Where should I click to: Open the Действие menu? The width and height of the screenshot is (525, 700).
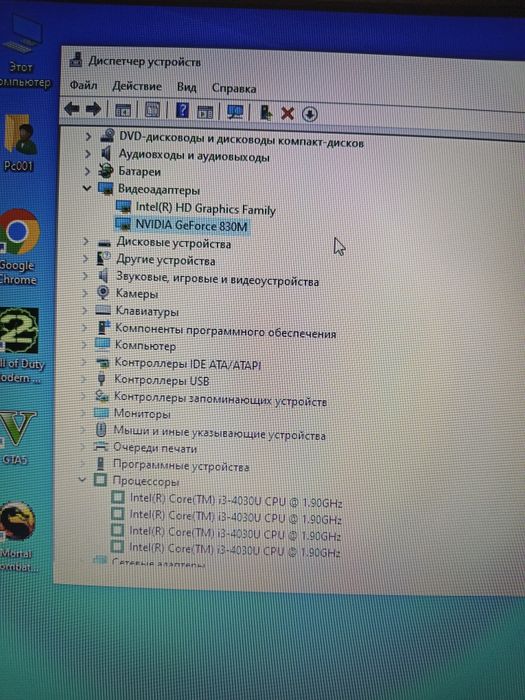(137, 86)
